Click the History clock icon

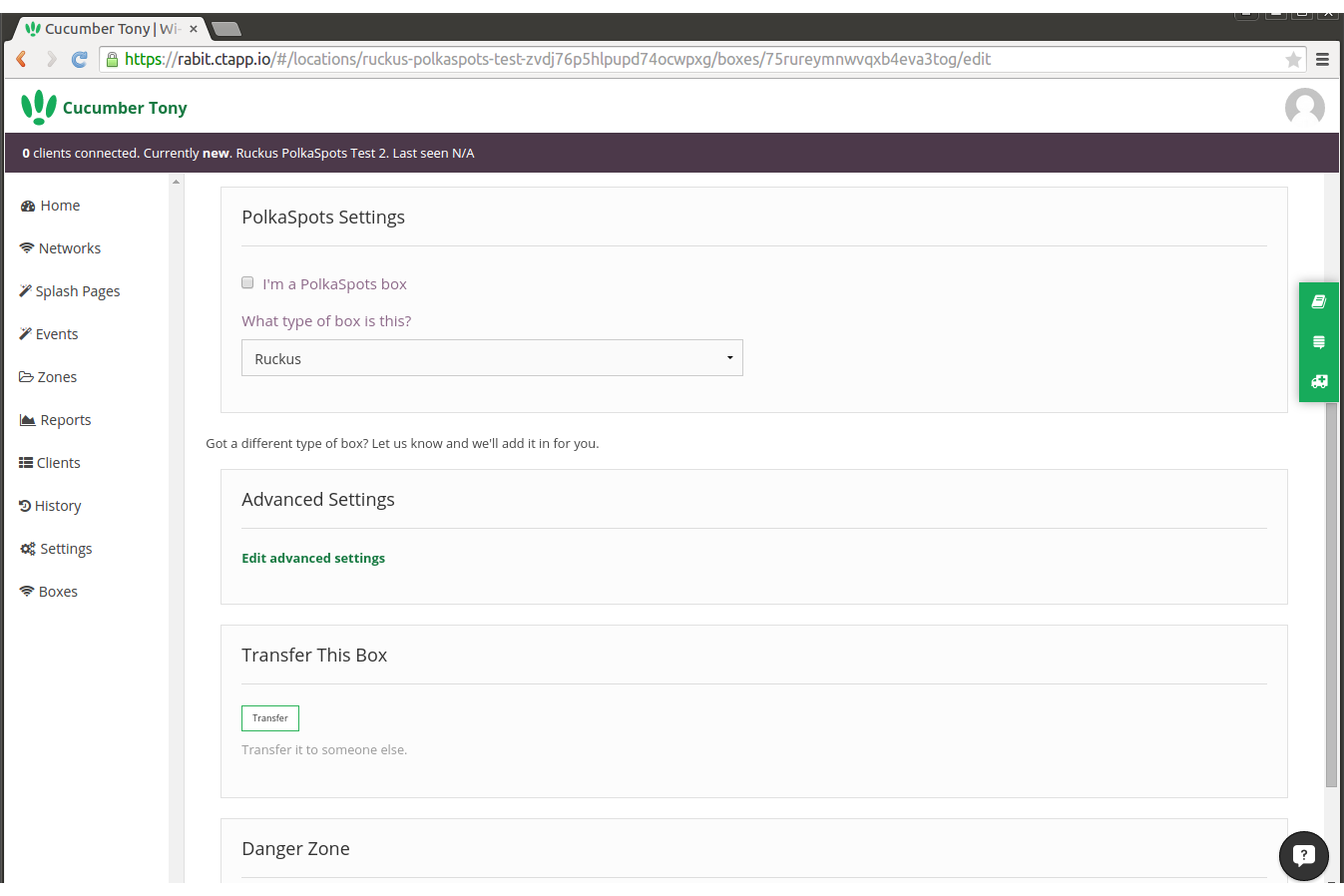pos(25,506)
